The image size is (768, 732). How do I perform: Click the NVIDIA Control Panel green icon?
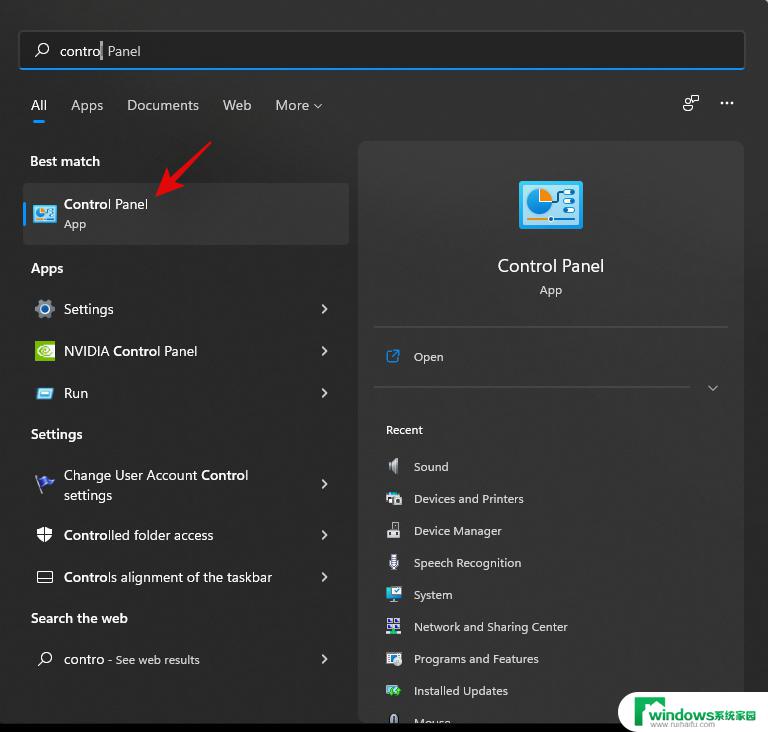pyautogui.click(x=45, y=351)
